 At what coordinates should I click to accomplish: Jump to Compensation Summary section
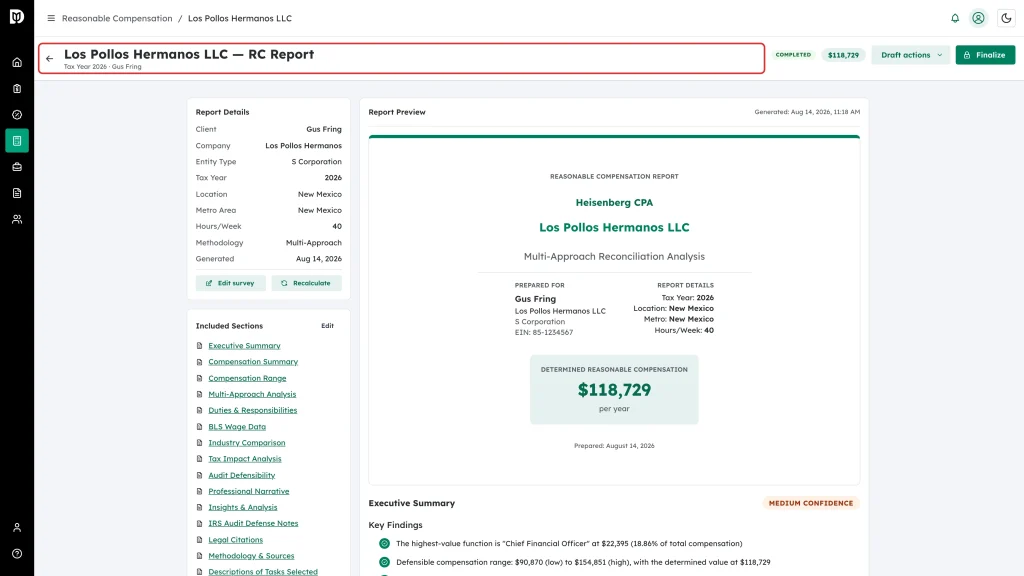(253, 362)
